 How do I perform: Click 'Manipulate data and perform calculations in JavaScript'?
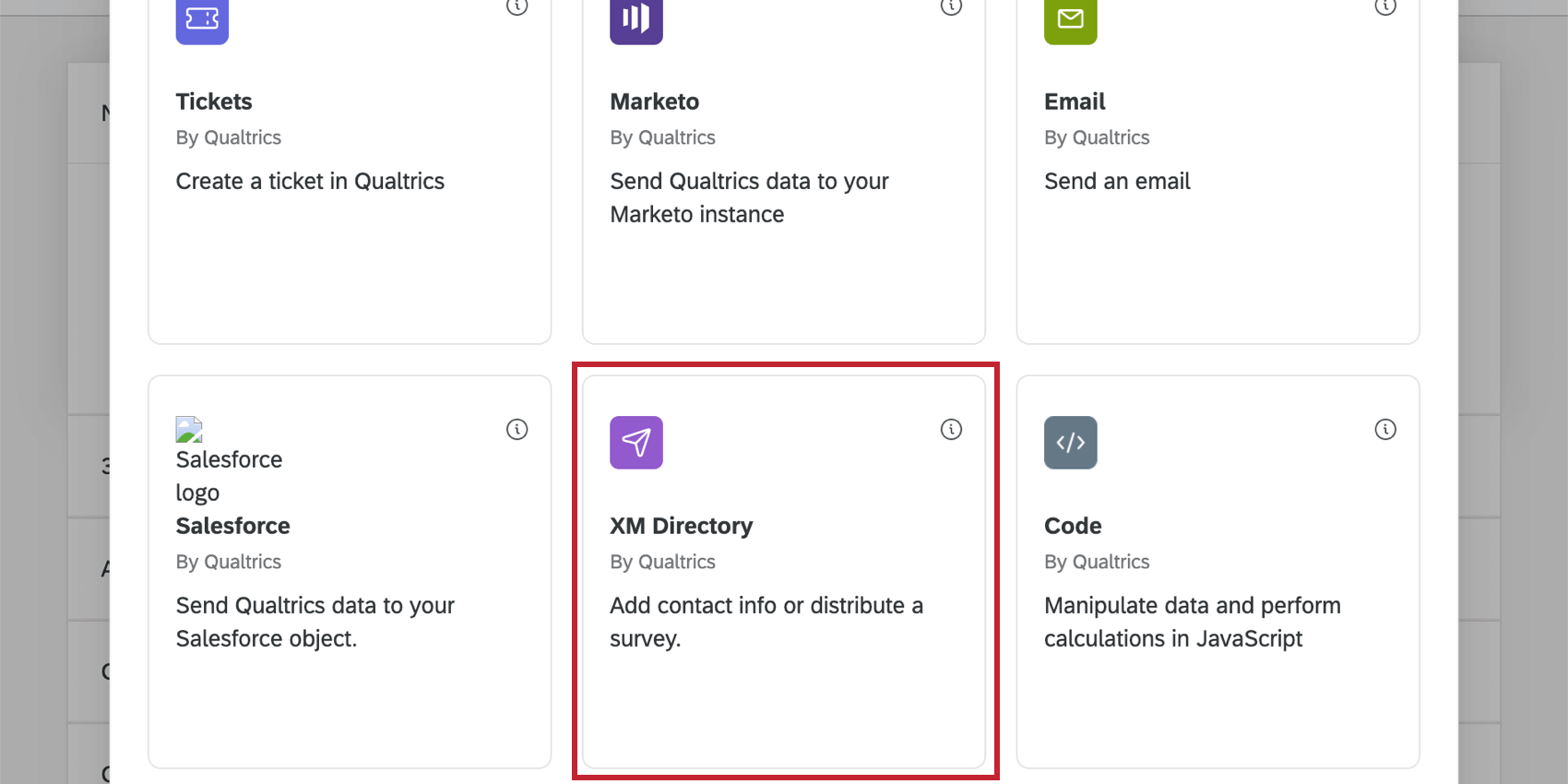pyautogui.click(x=1193, y=622)
